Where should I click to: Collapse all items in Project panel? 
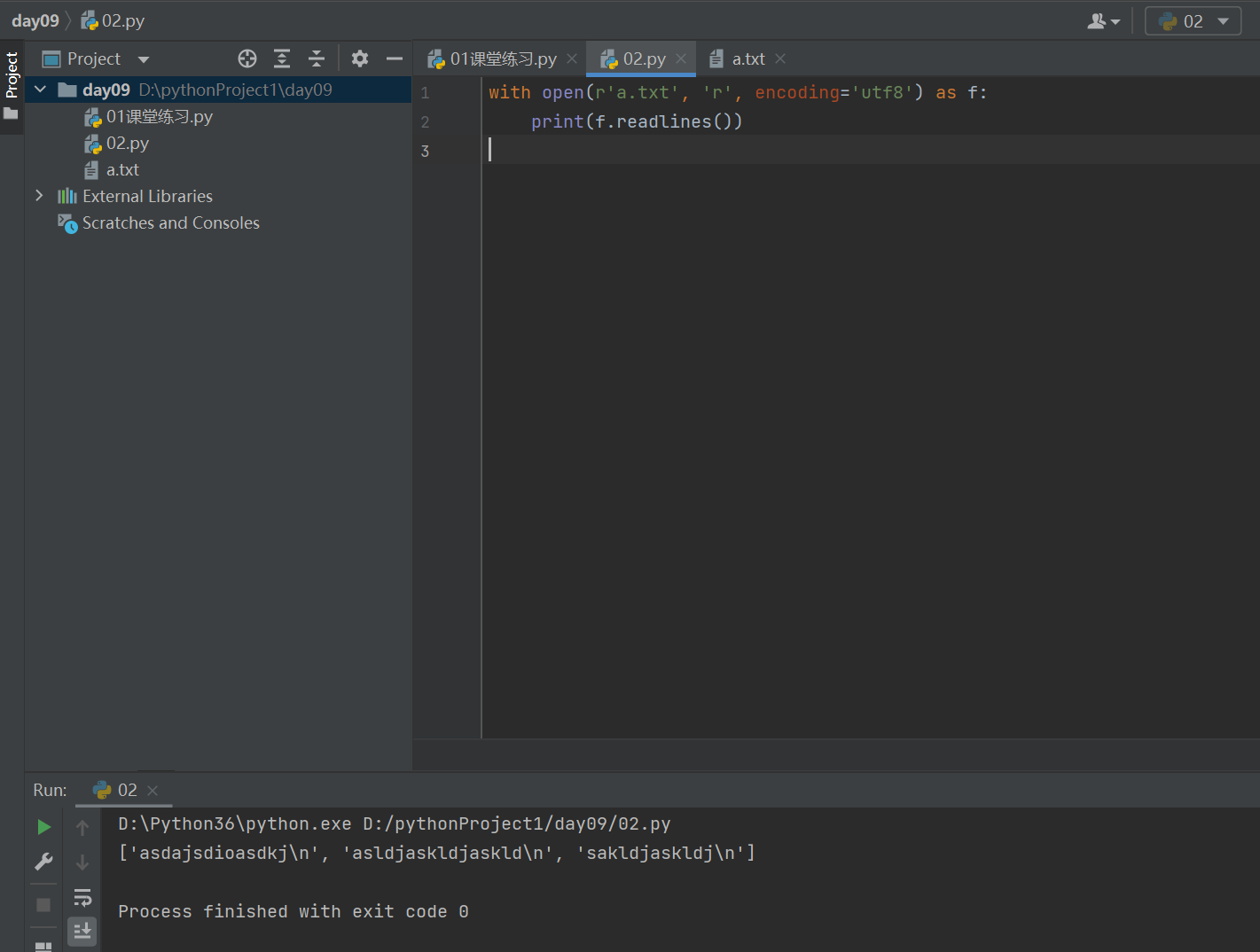click(x=317, y=59)
